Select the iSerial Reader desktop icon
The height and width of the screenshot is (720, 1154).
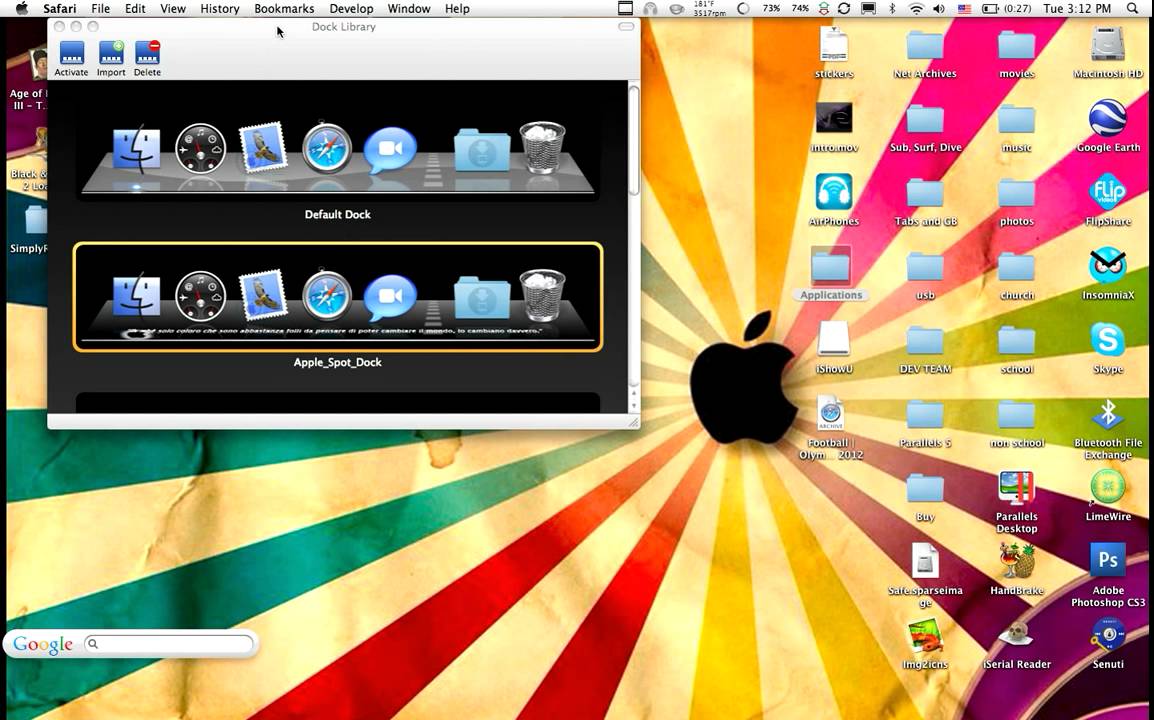point(1016,635)
